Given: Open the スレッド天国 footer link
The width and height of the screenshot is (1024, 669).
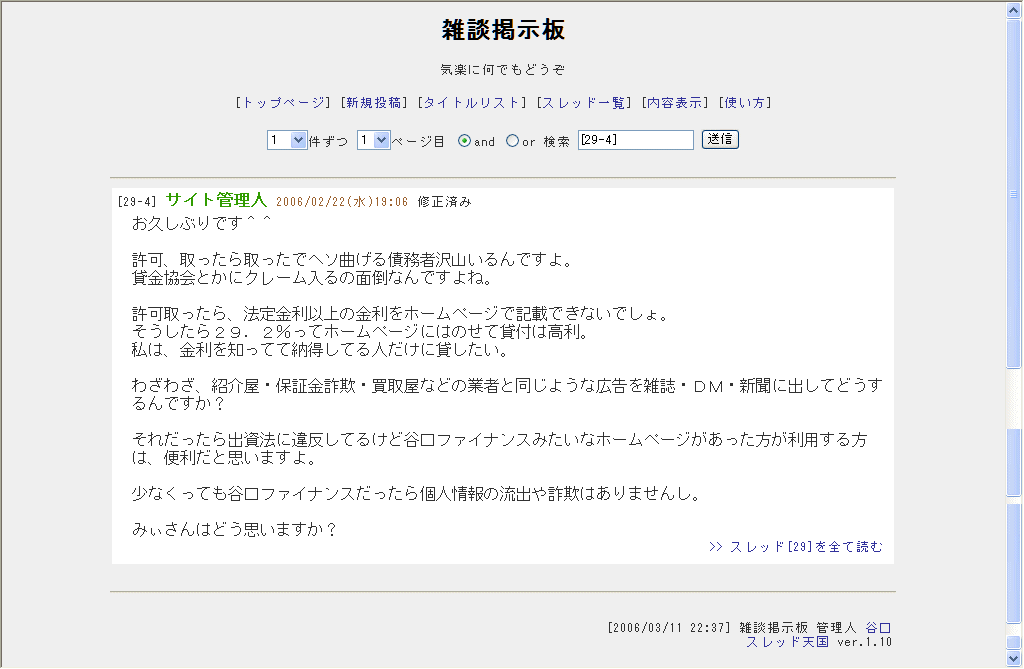Looking at the screenshot, I should (787, 642).
